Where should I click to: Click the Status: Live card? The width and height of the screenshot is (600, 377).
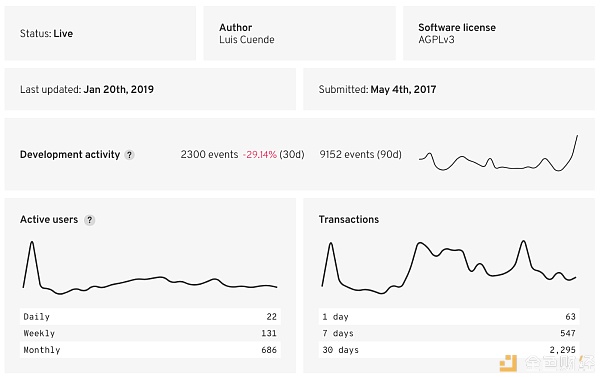100,33
